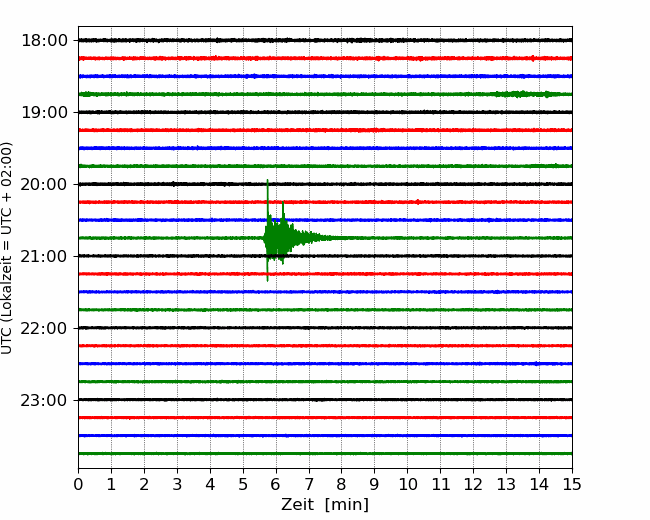Click the 'UTC (Lokalzeit = UTC + 02:00)' axis title
This screenshot has width=650, height=520.
(x=7, y=248)
